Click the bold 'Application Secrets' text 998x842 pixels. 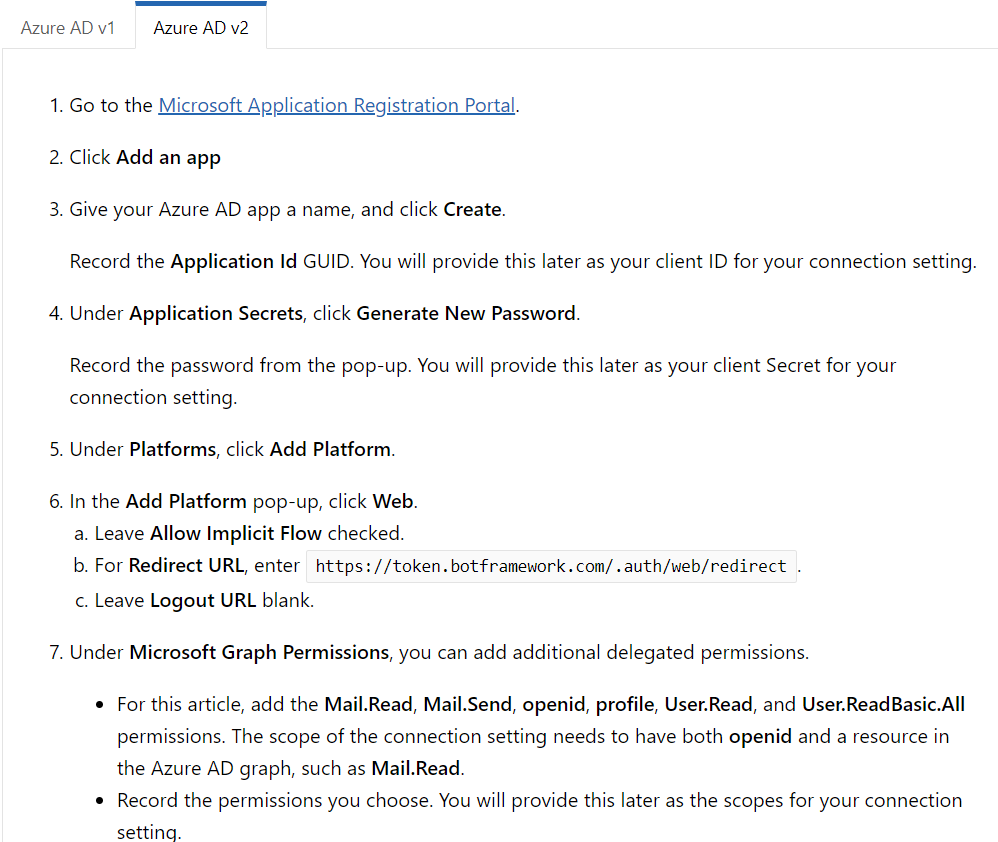[216, 314]
